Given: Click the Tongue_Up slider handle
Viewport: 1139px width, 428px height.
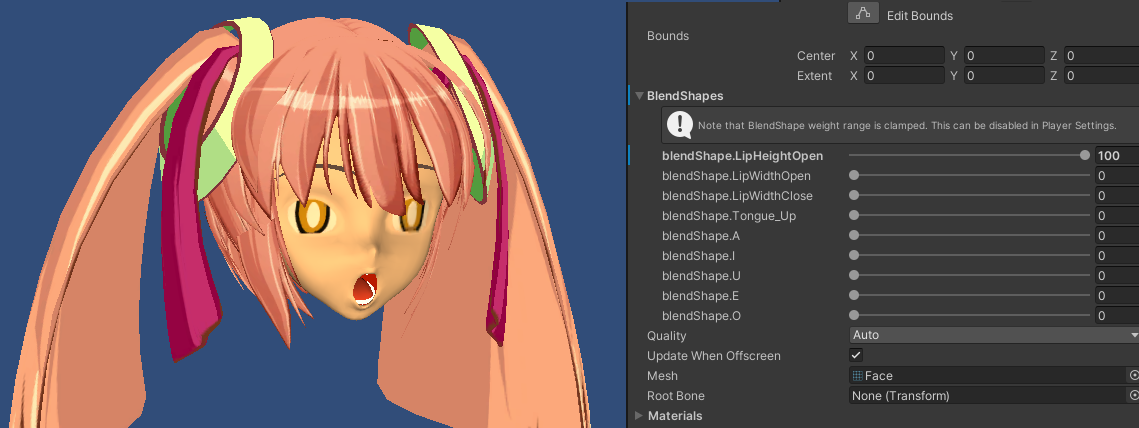Looking at the screenshot, I should click(x=854, y=215).
